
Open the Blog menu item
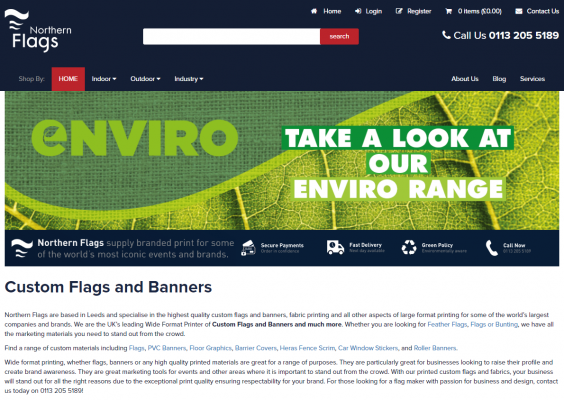tap(499, 79)
